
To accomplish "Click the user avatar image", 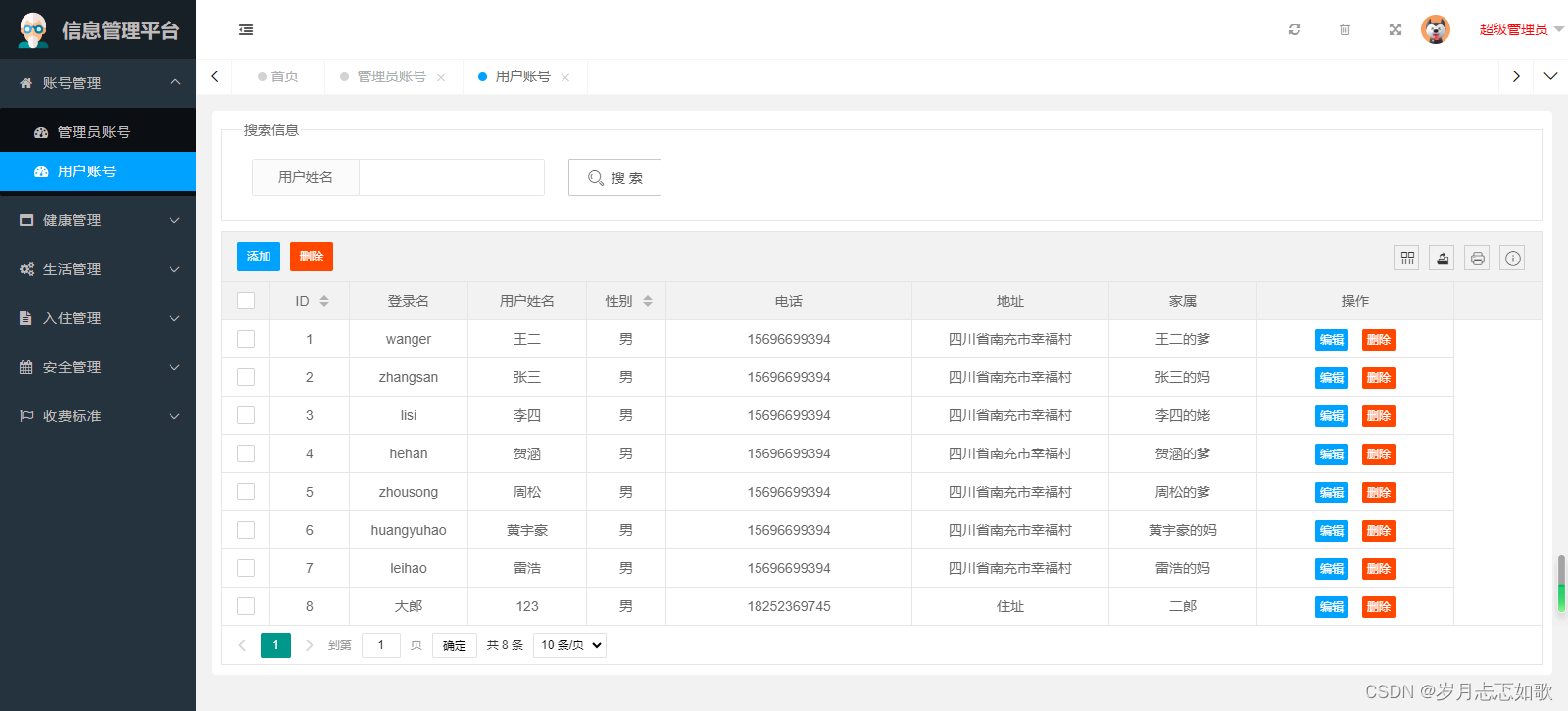I will [x=1436, y=29].
